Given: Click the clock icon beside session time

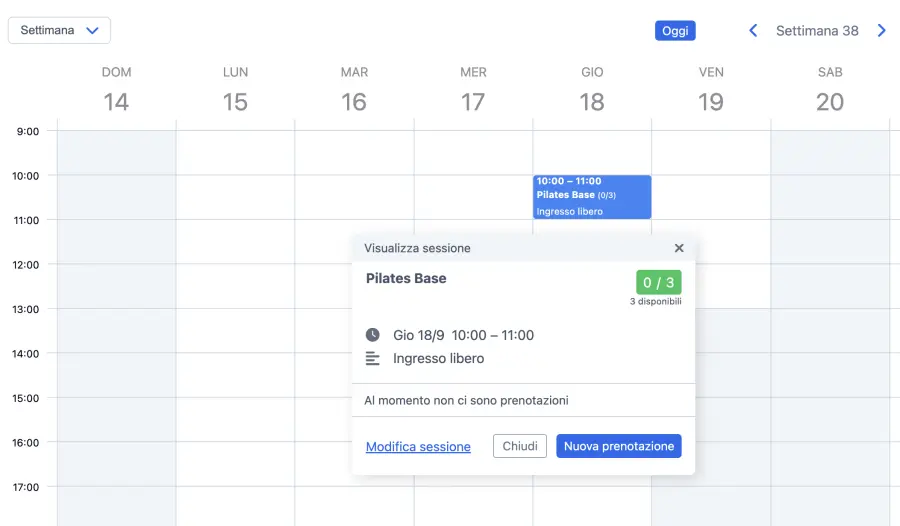Looking at the screenshot, I should coord(373,335).
